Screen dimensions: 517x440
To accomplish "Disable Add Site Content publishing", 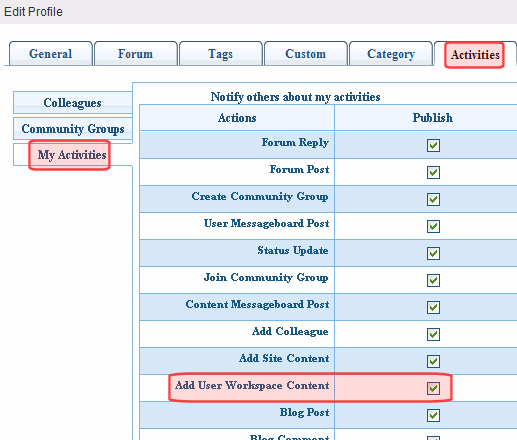I will pyautogui.click(x=433, y=361).
